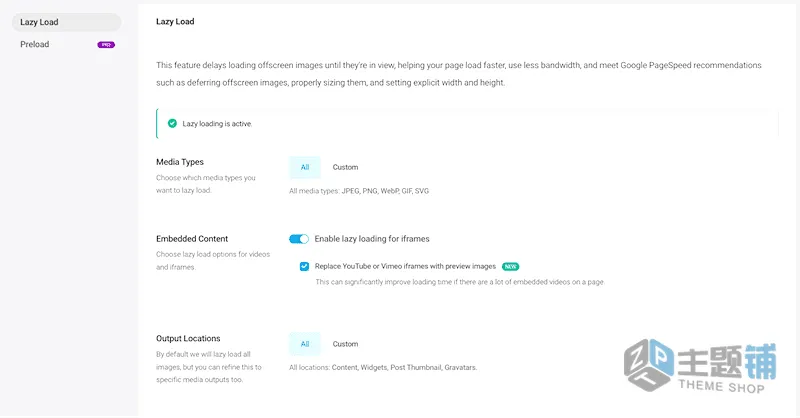Select Custom under Media Types
This screenshot has width=800, height=418.
click(345, 167)
